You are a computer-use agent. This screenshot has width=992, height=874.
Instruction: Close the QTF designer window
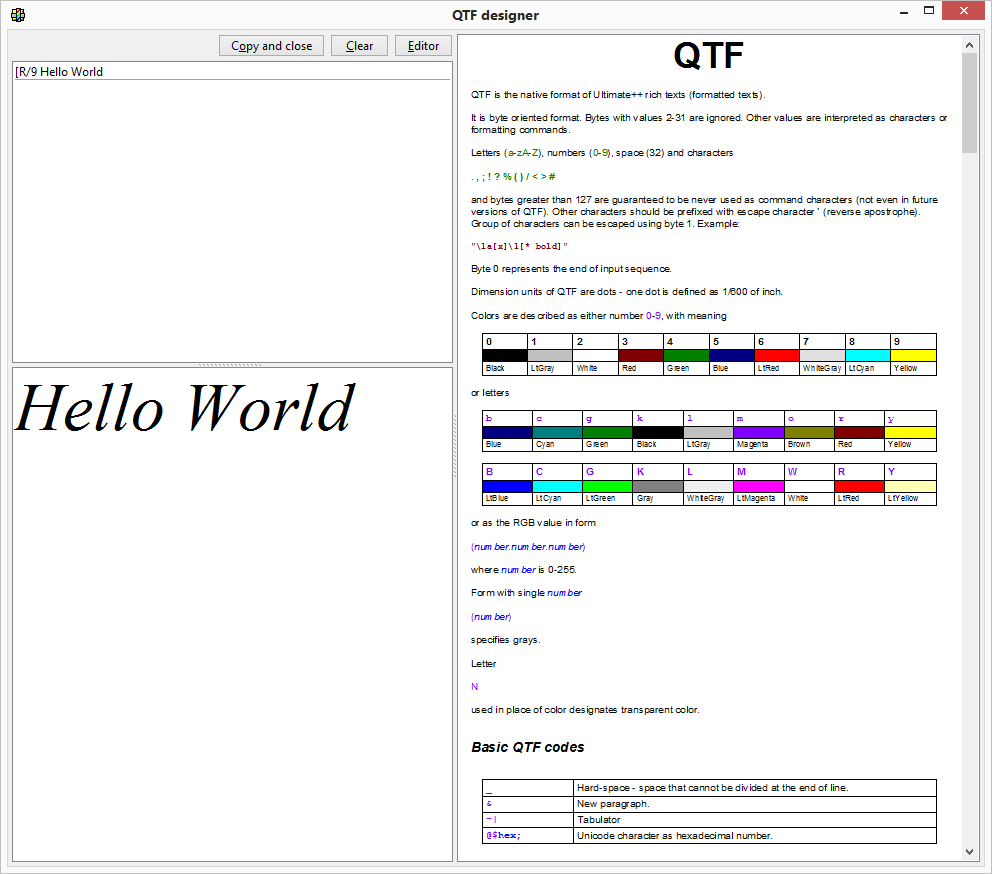click(966, 12)
